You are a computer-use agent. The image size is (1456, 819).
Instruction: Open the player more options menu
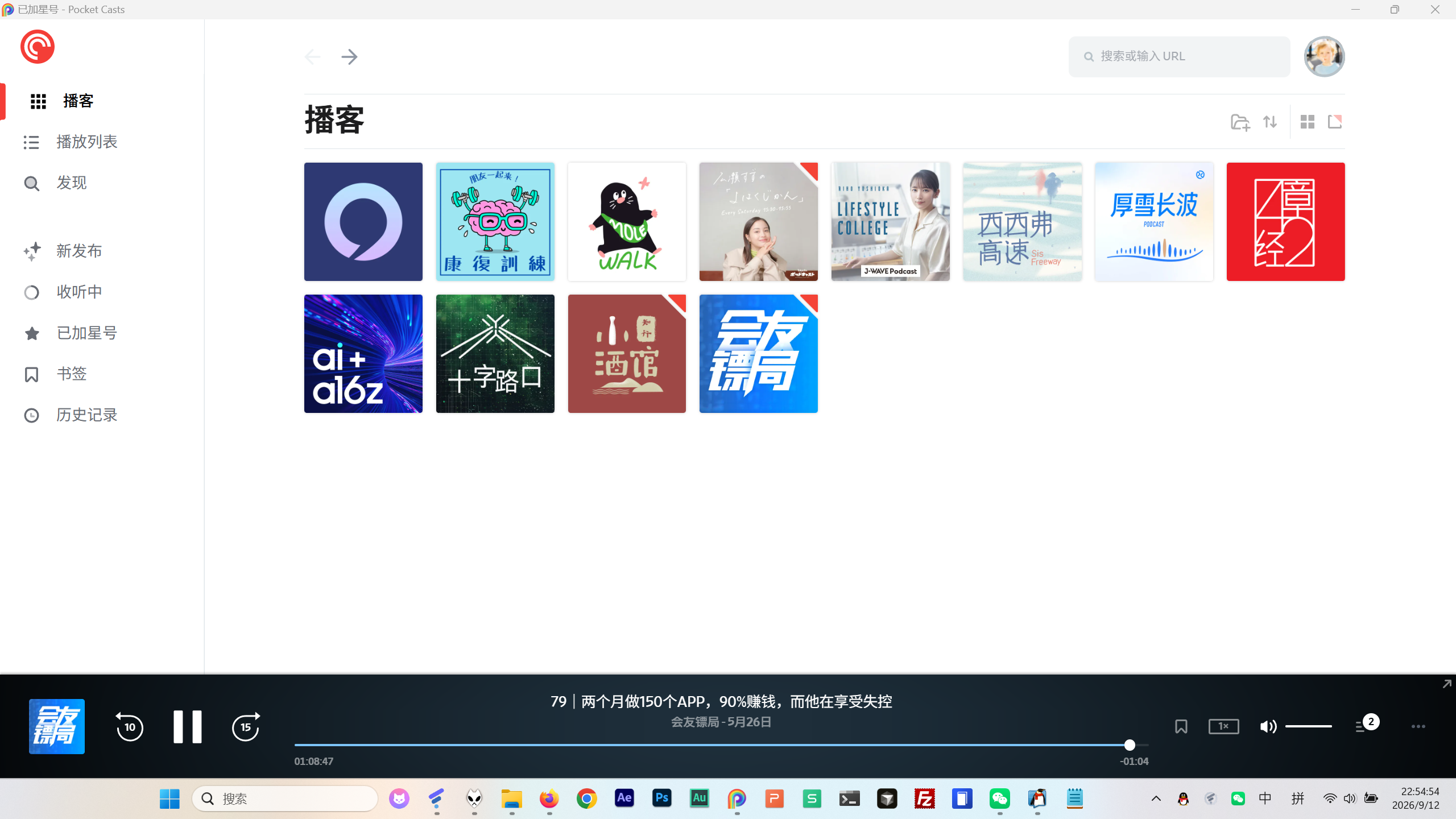pos(1418,726)
